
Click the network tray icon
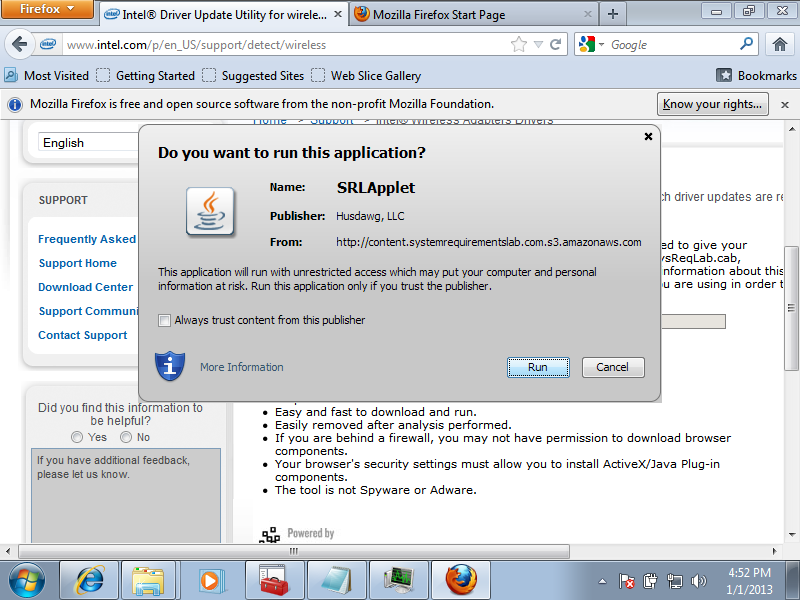pyautogui.click(x=674, y=581)
